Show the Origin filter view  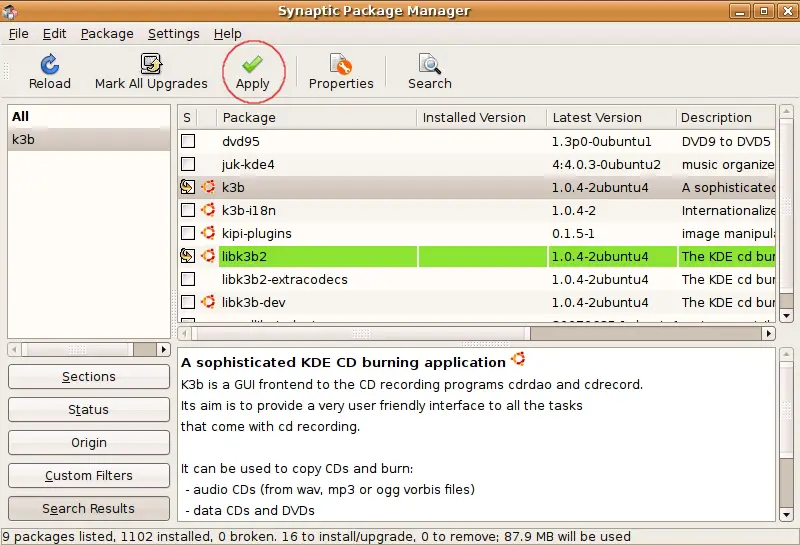point(89,442)
